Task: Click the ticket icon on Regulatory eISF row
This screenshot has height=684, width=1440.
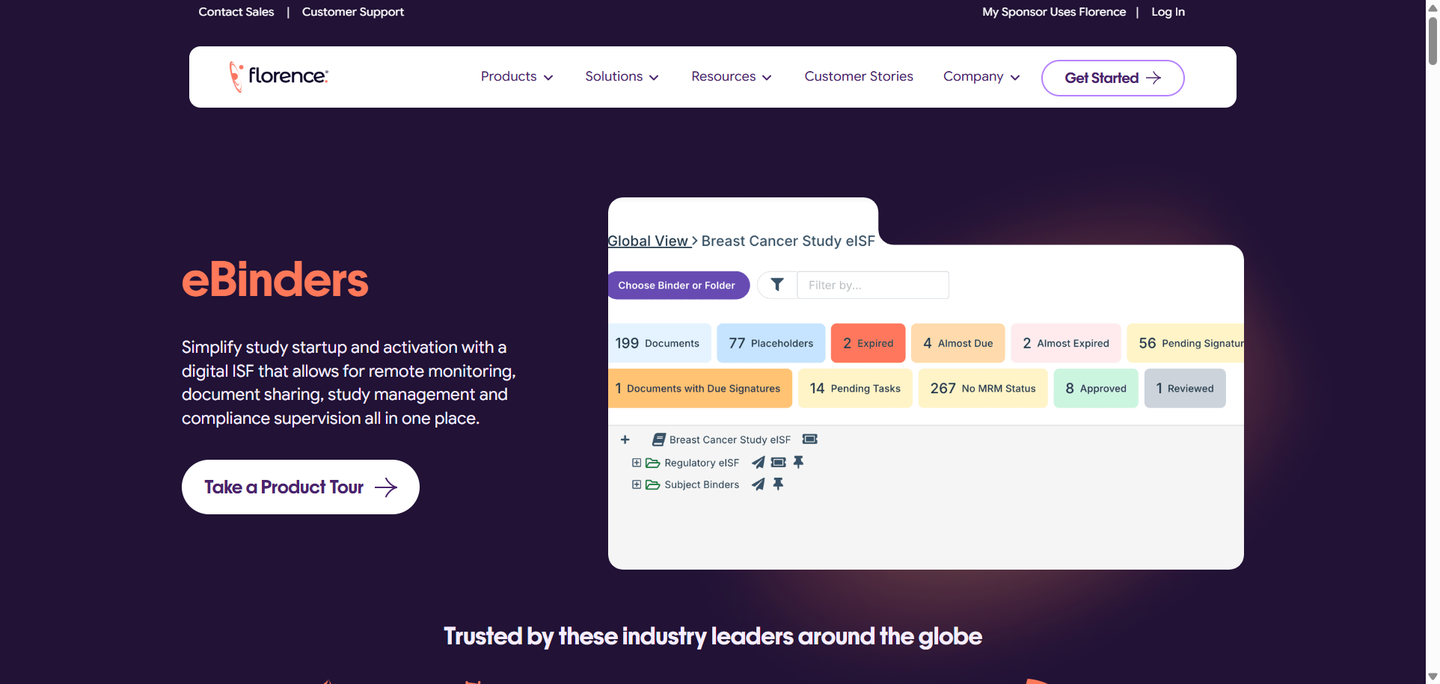Action: pyautogui.click(x=778, y=462)
